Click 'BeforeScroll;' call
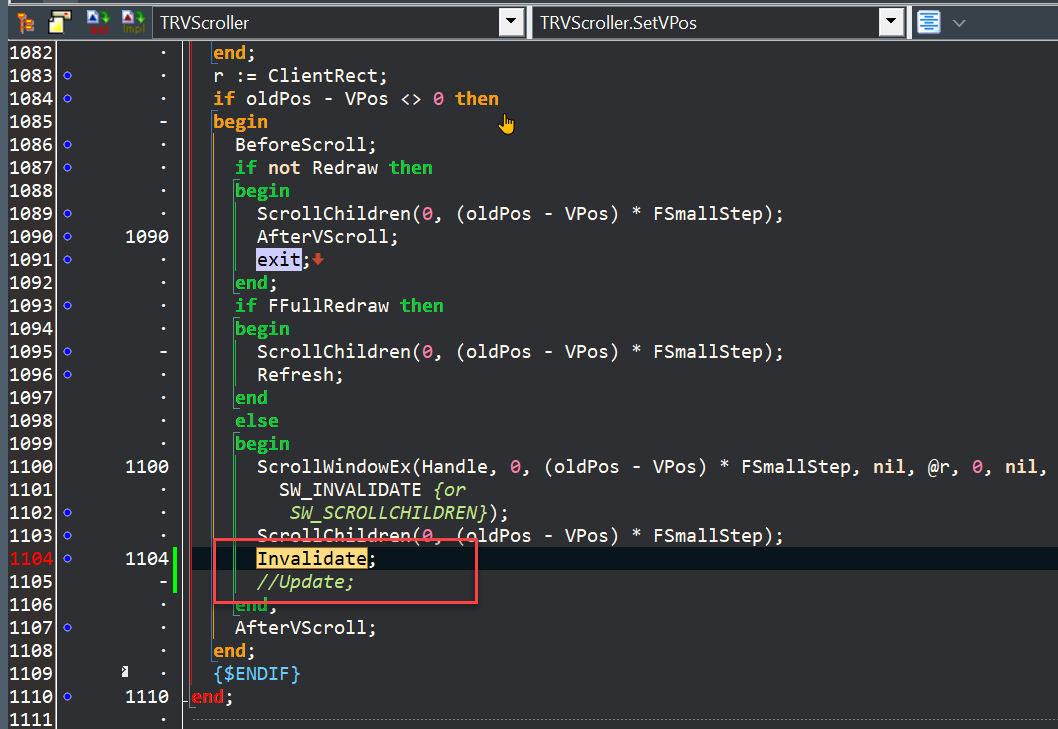Viewport: 1058px width, 729px height. point(306,144)
